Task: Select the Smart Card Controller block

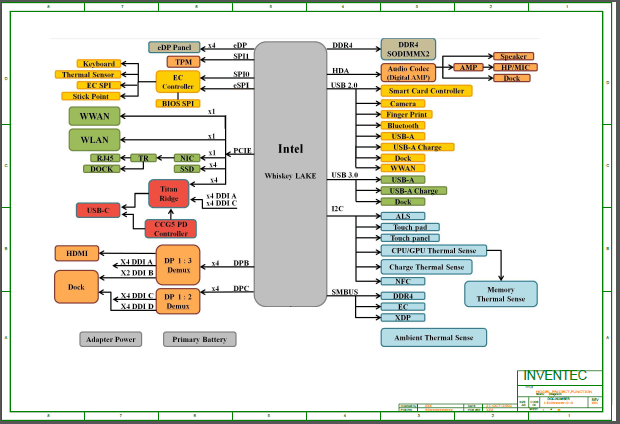Action: point(426,91)
